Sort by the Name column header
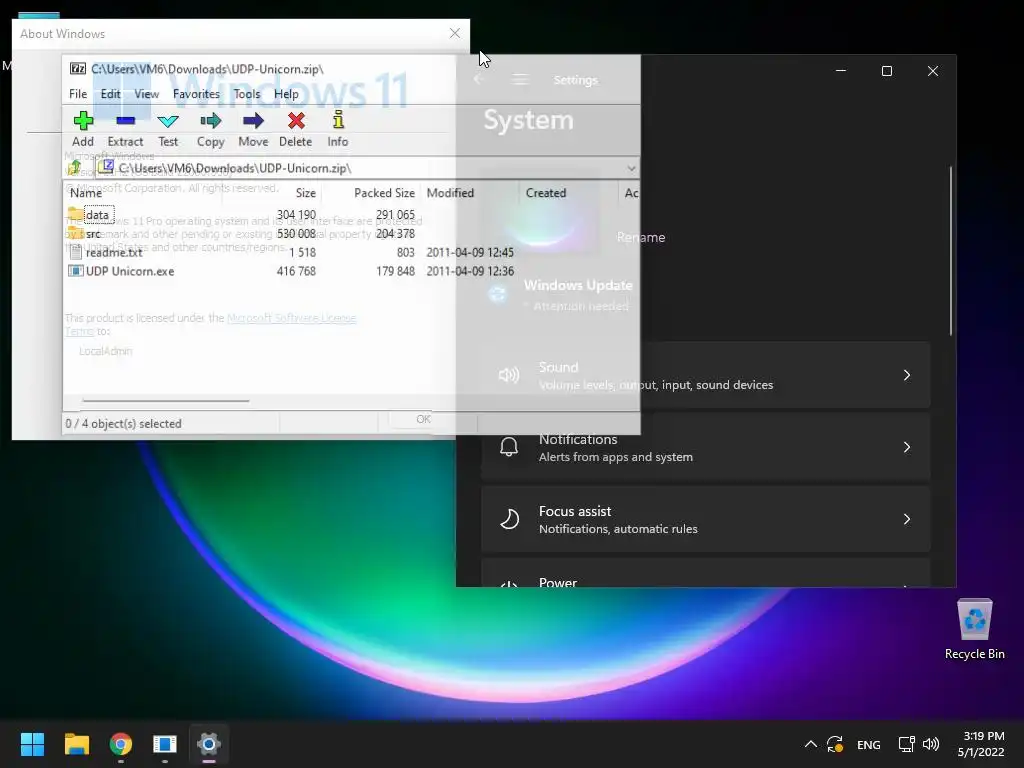 pos(86,193)
